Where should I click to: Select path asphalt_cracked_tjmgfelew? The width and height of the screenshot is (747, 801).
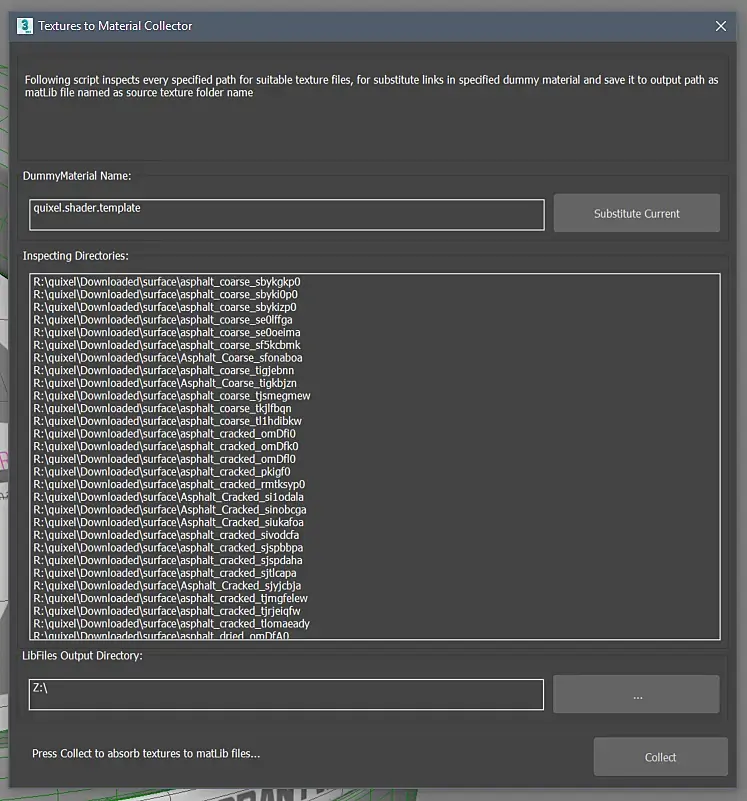click(x=171, y=598)
